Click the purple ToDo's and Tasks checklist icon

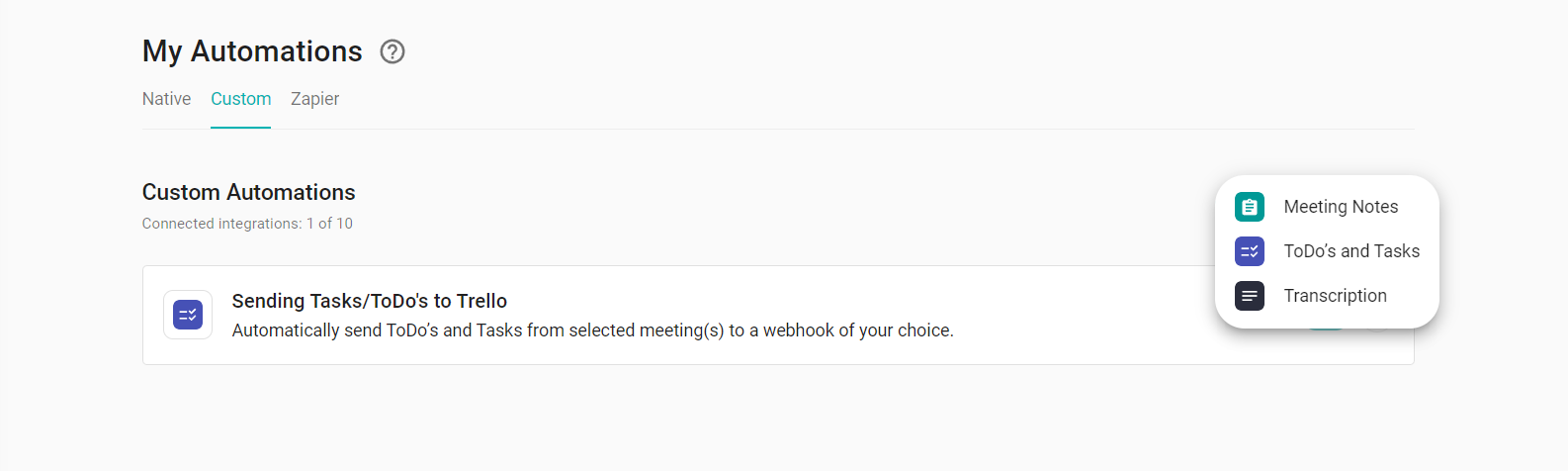pos(1250,251)
